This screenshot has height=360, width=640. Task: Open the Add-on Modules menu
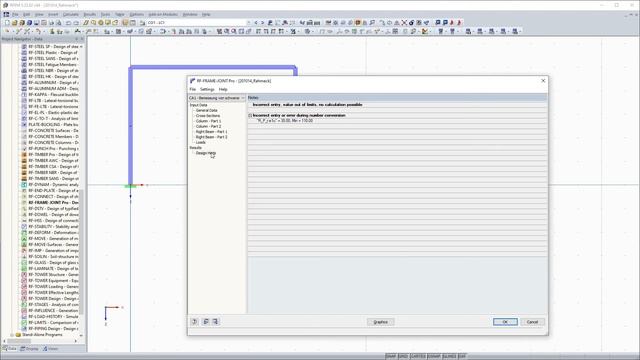[163, 14]
